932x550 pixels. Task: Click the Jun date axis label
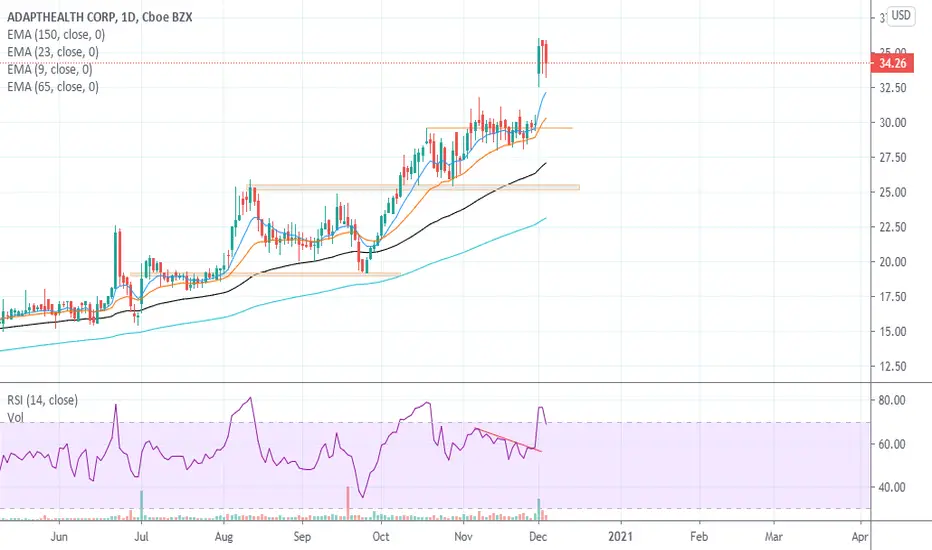[x=59, y=536]
